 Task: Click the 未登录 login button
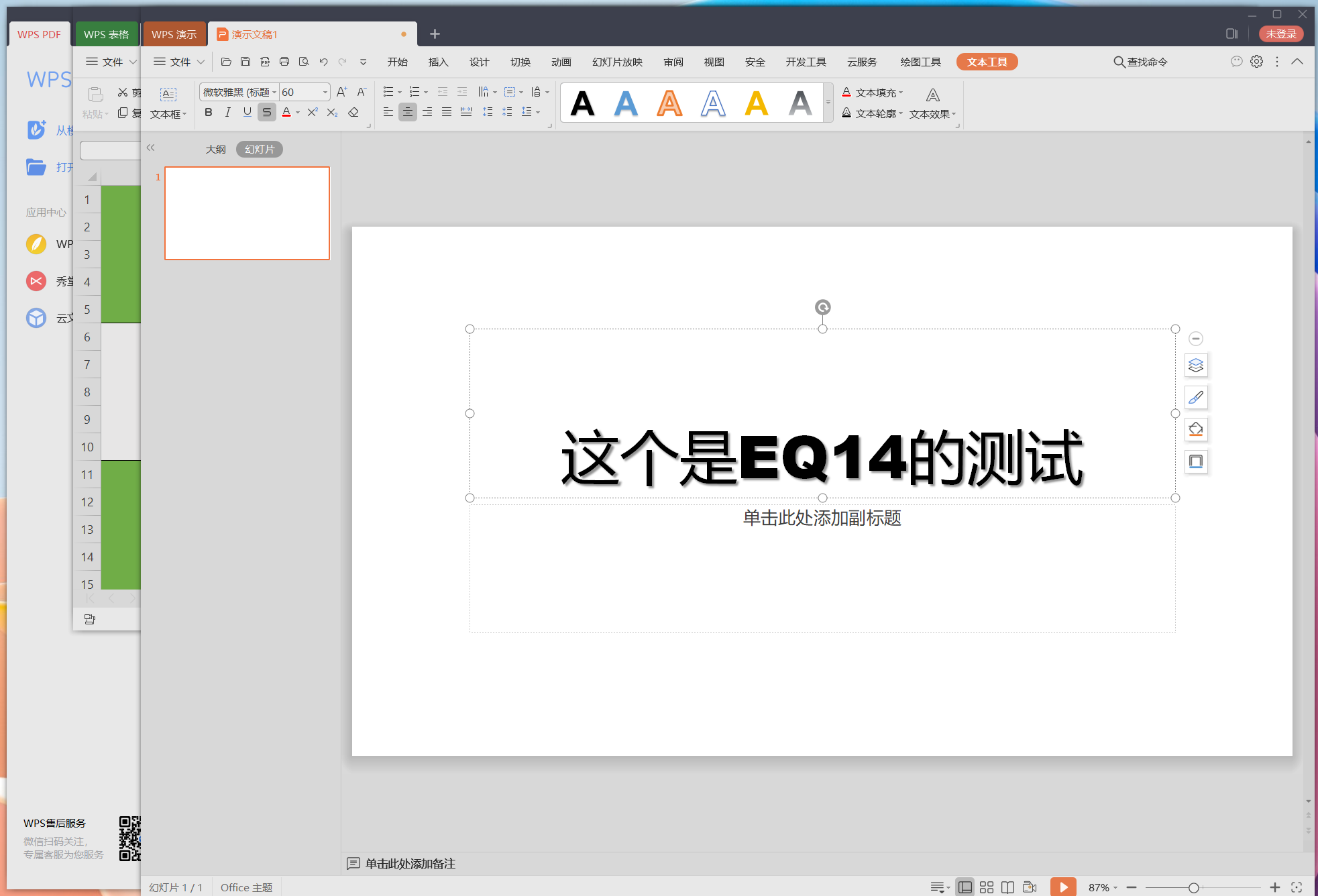(x=1280, y=34)
